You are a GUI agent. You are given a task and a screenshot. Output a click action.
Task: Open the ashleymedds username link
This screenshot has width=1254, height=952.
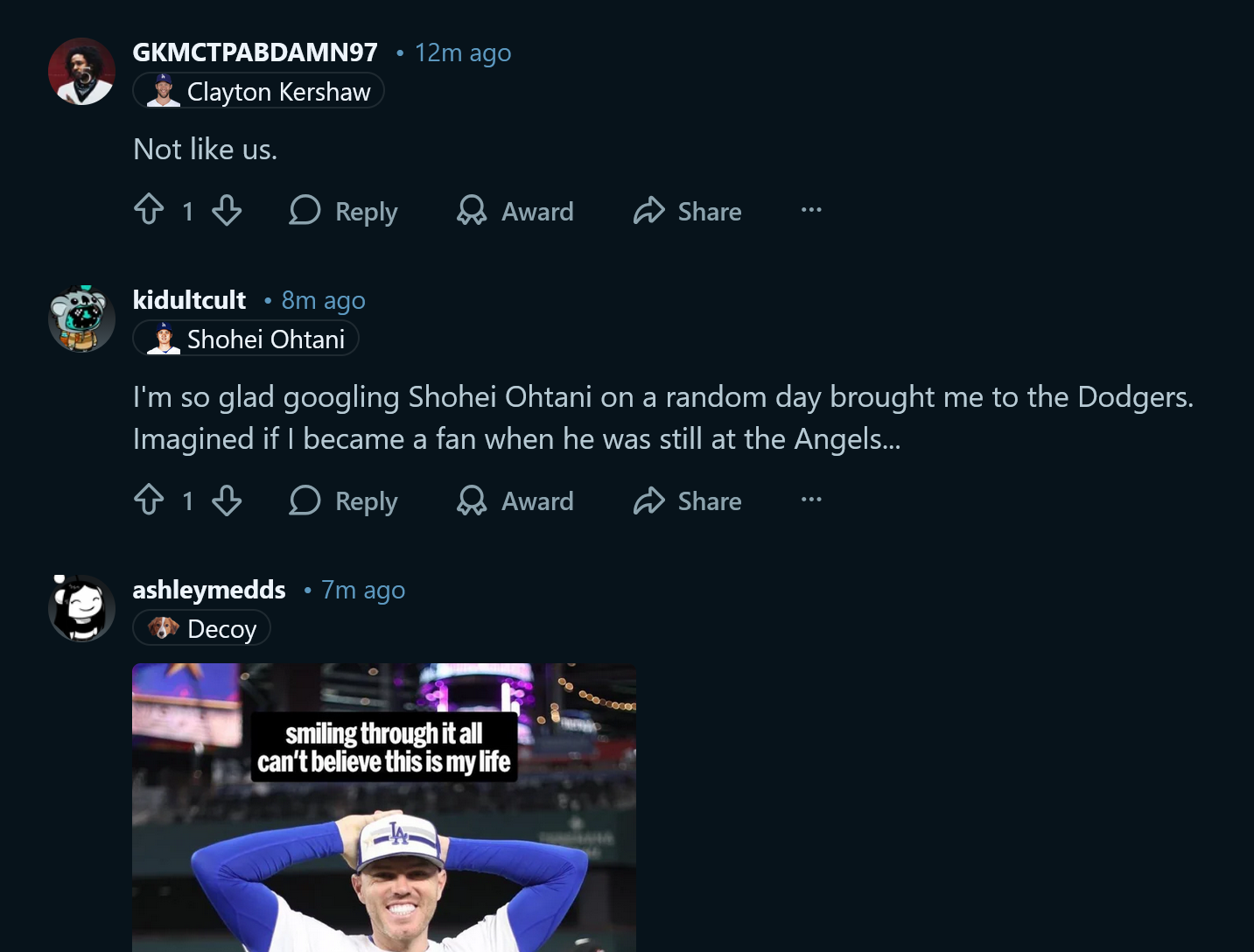[209, 590]
